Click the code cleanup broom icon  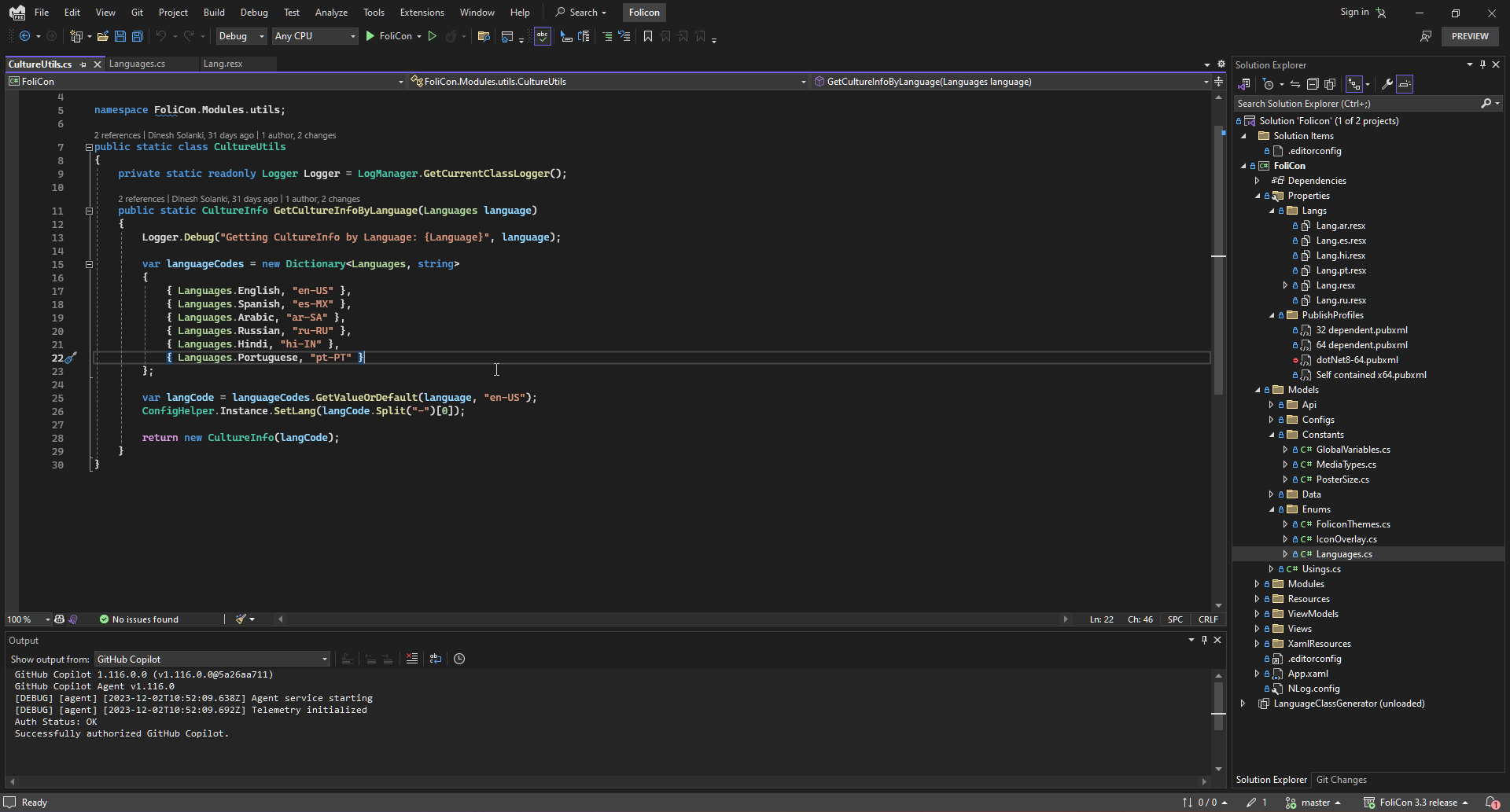(241, 619)
